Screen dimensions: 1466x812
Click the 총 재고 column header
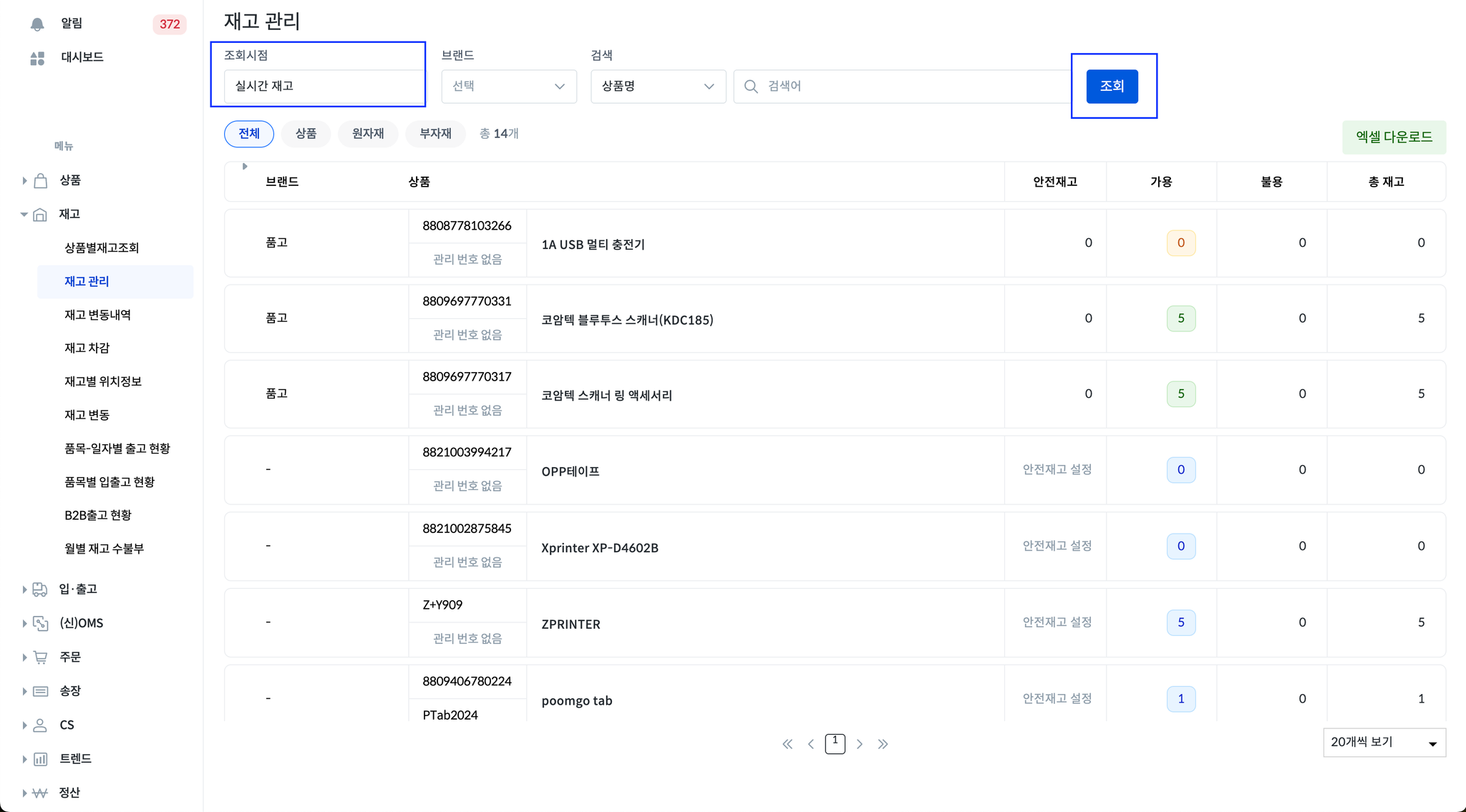(x=1386, y=182)
